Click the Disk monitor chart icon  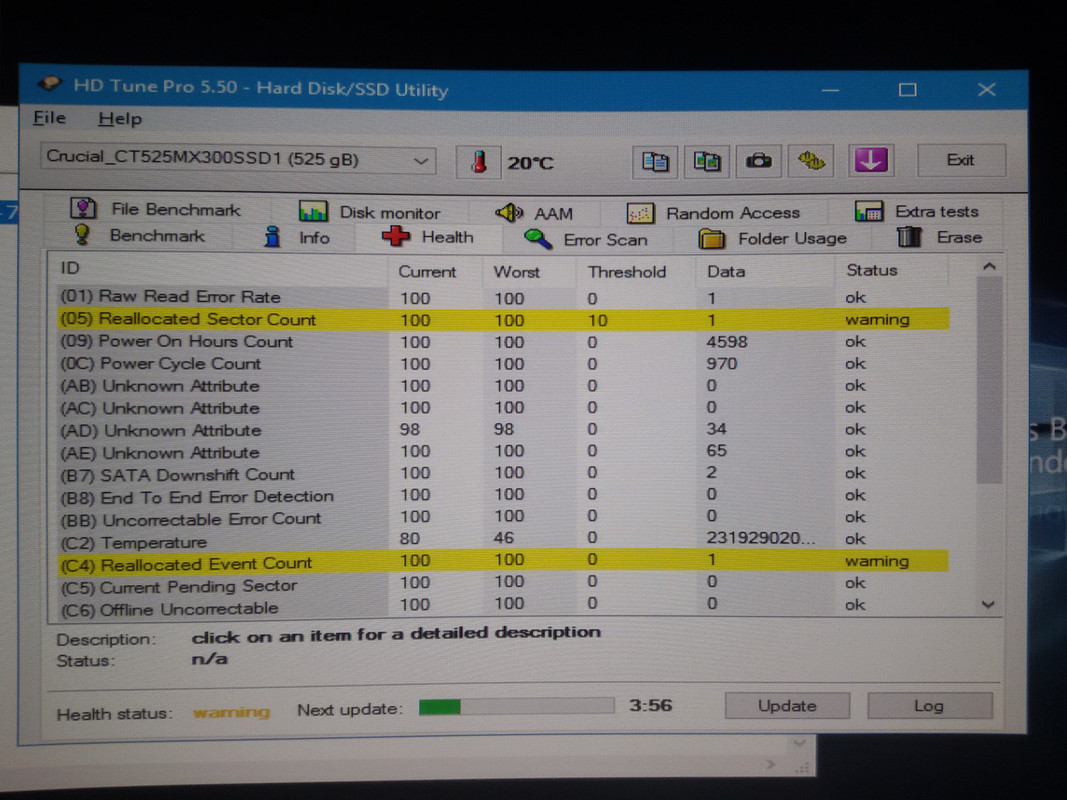[313, 211]
